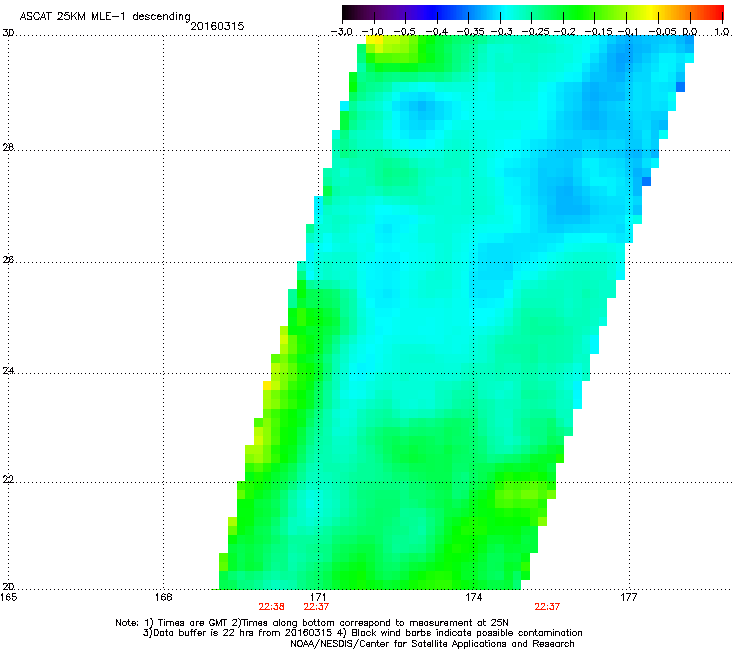Select the longitude axis label 177
Screen dimensions: 740x650
point(629,598)
